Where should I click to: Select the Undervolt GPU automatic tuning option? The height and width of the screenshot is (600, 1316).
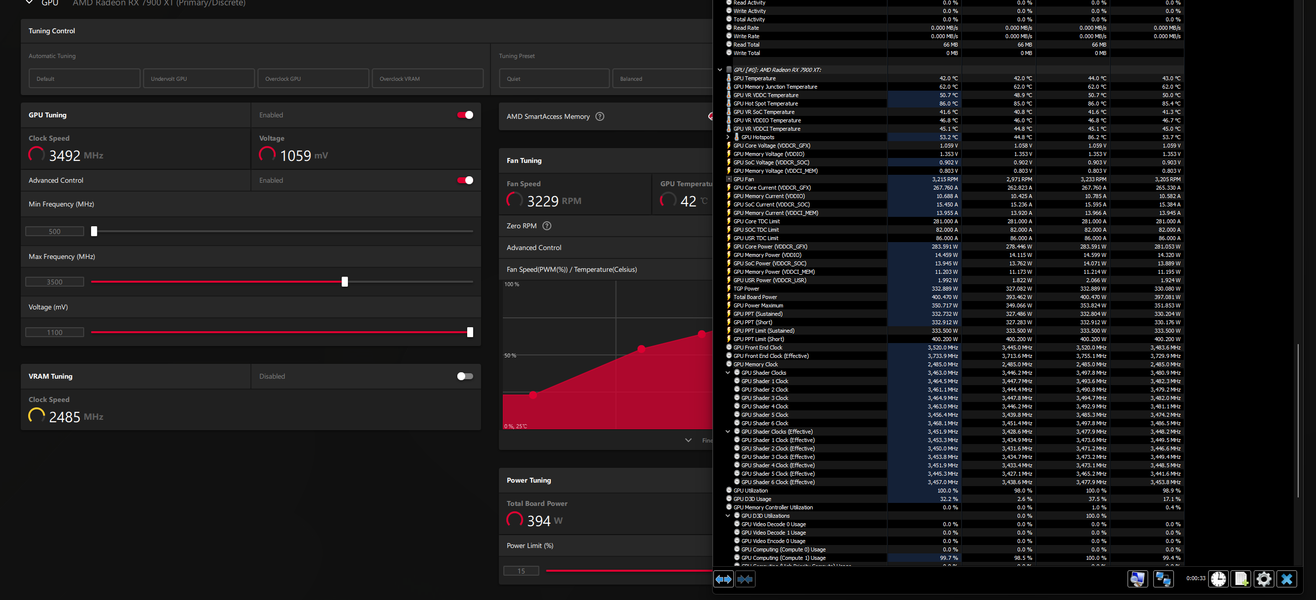[199, 78]
